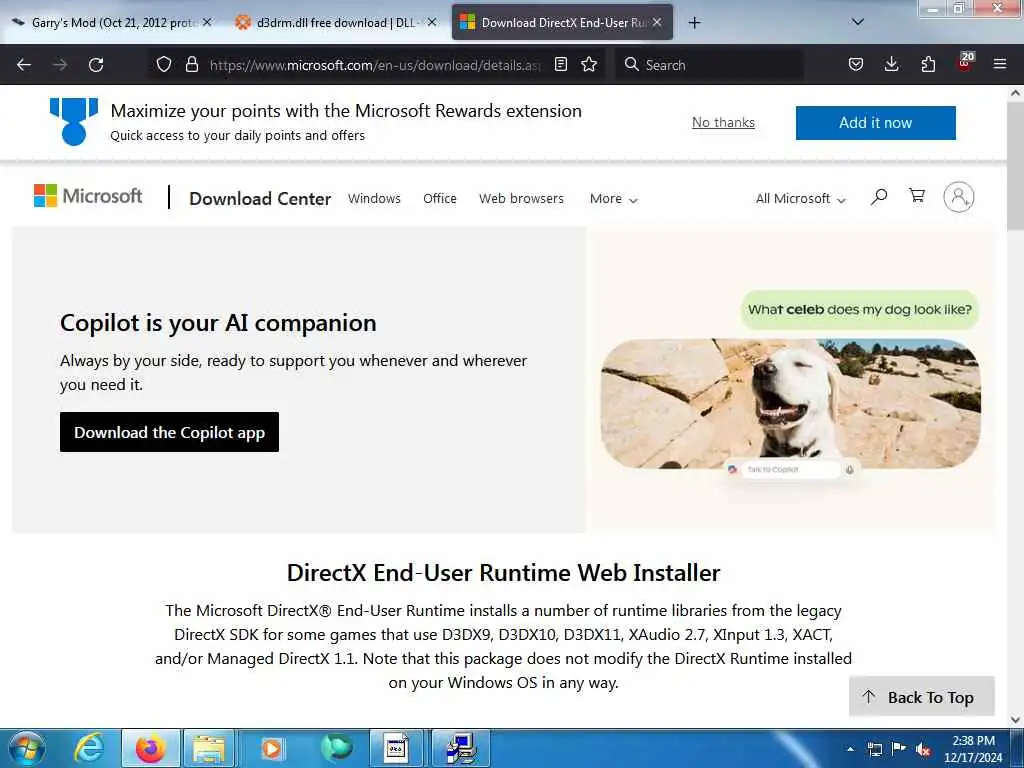Open the Firefox downloads panel
1024x768 pixels.
tap(891, 64)
